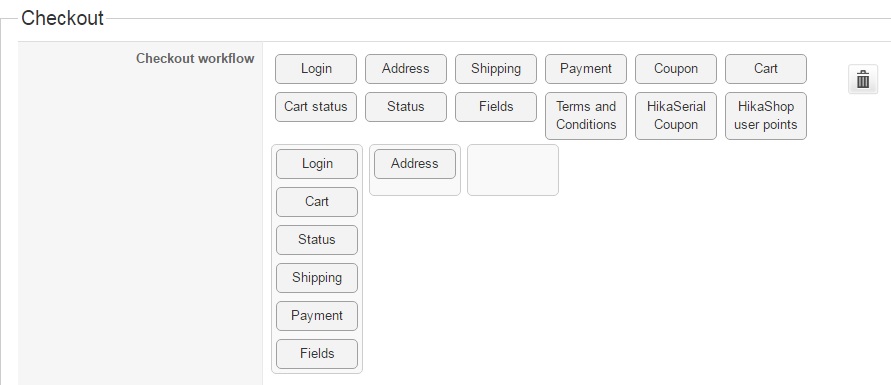
Task: Click Payment in the first workflow step column
Action: [317, 316]
